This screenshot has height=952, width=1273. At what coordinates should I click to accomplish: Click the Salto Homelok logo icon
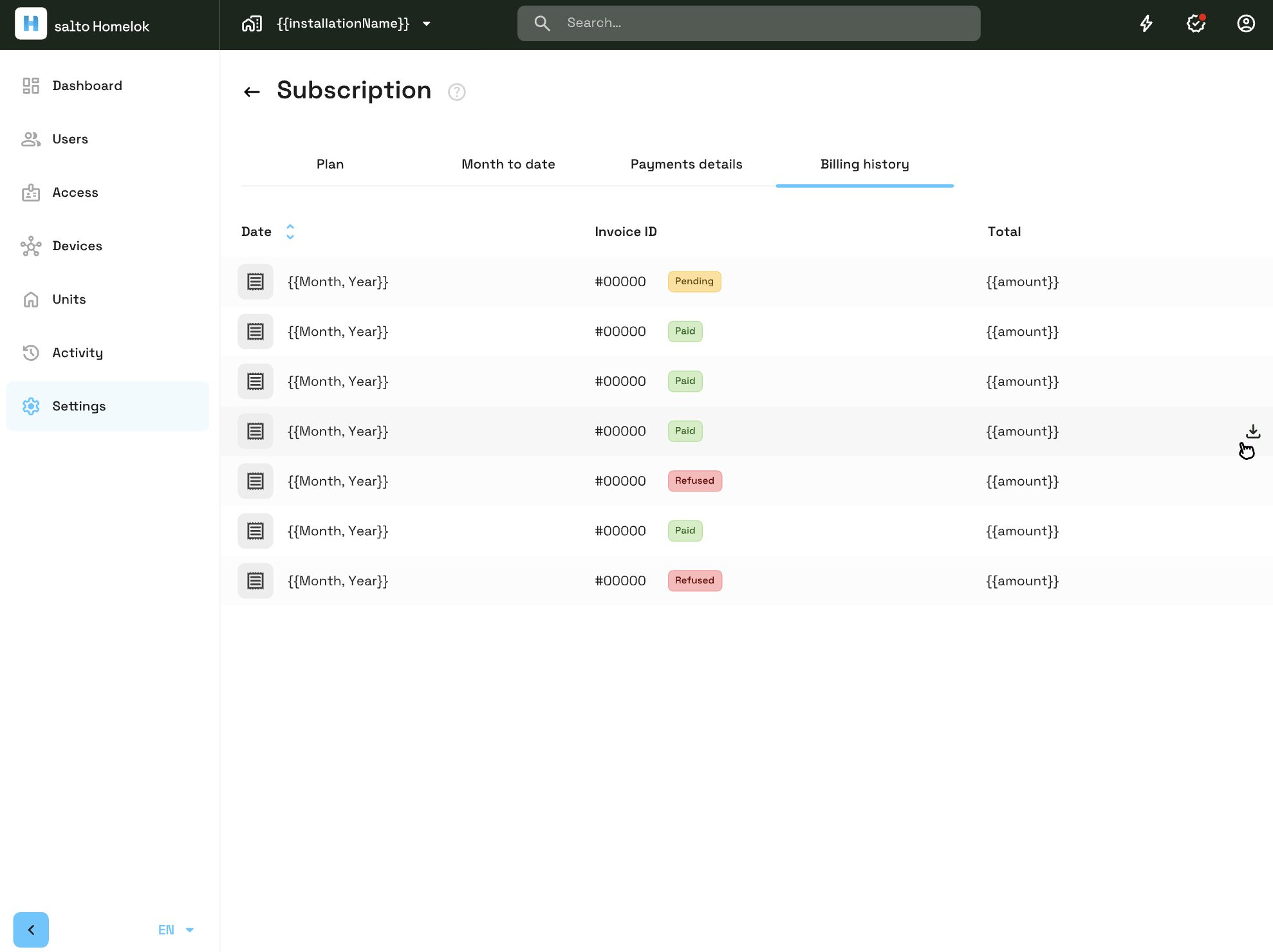30,24
